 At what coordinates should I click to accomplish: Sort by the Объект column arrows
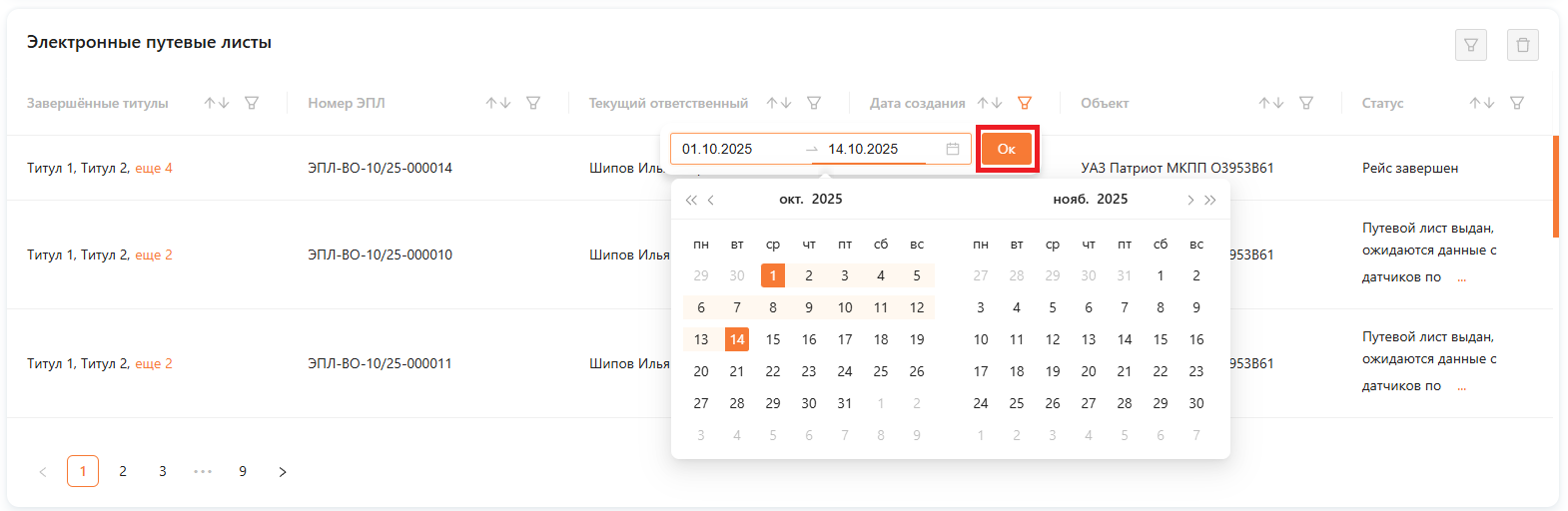(x=1270, y=103)
